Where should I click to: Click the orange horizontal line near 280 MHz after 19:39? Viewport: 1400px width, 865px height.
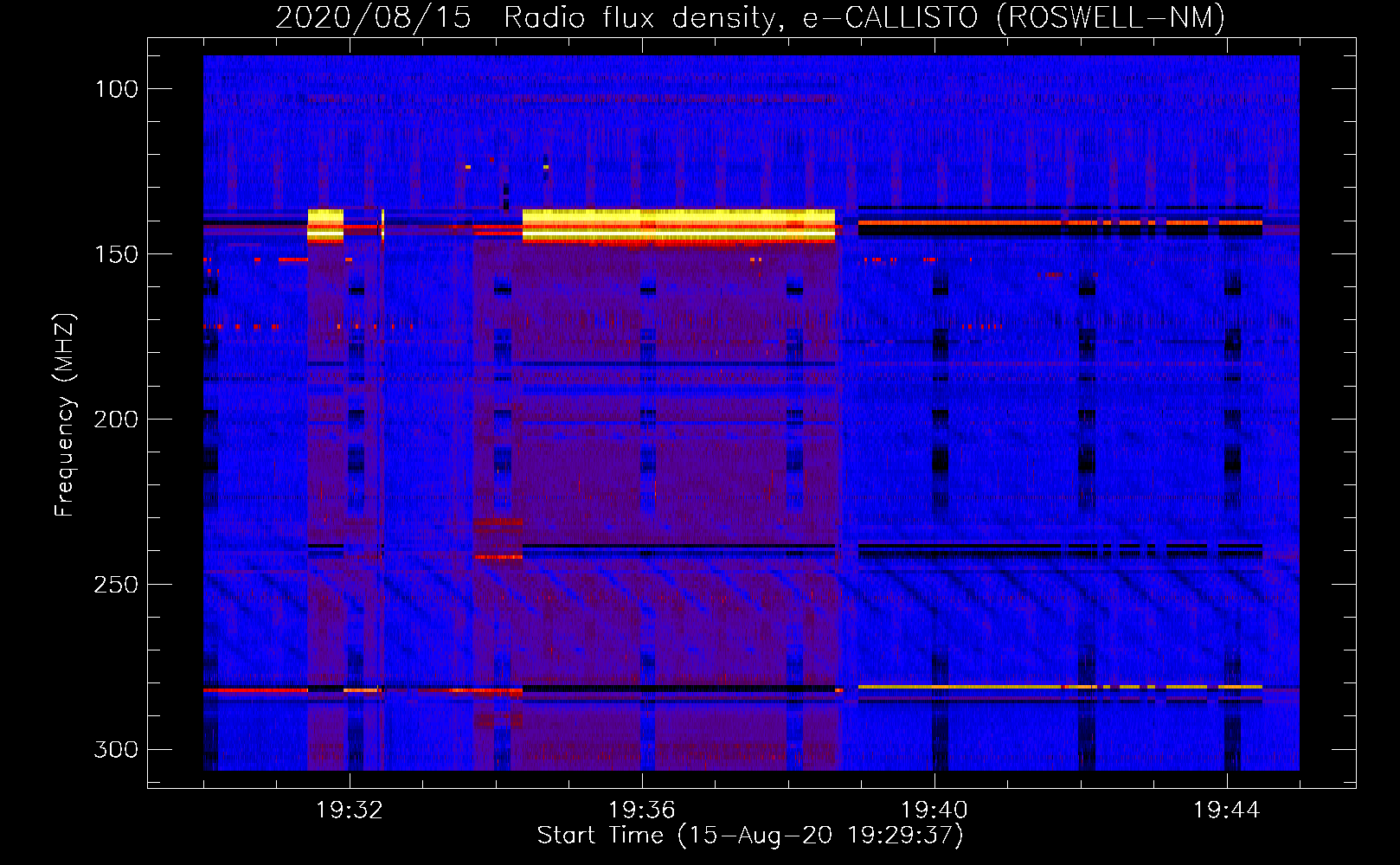[x=1060, y=687]
